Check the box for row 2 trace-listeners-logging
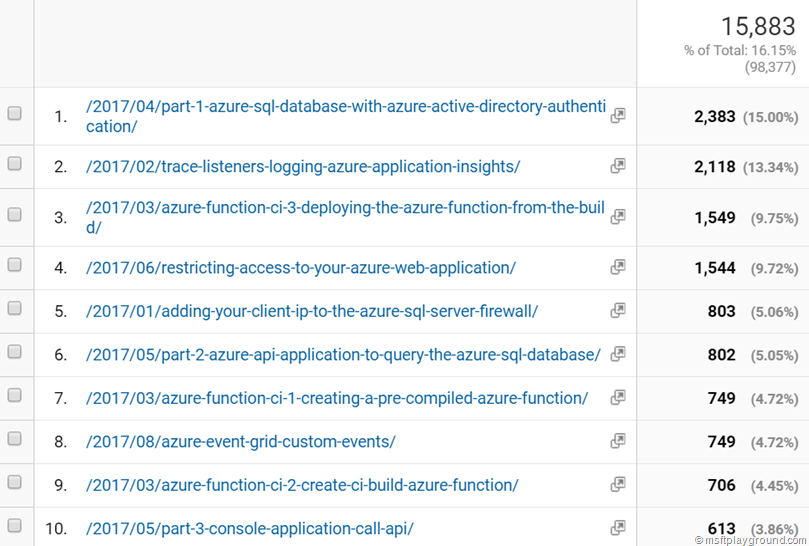809x546 pixels. [x=14, y=164]
